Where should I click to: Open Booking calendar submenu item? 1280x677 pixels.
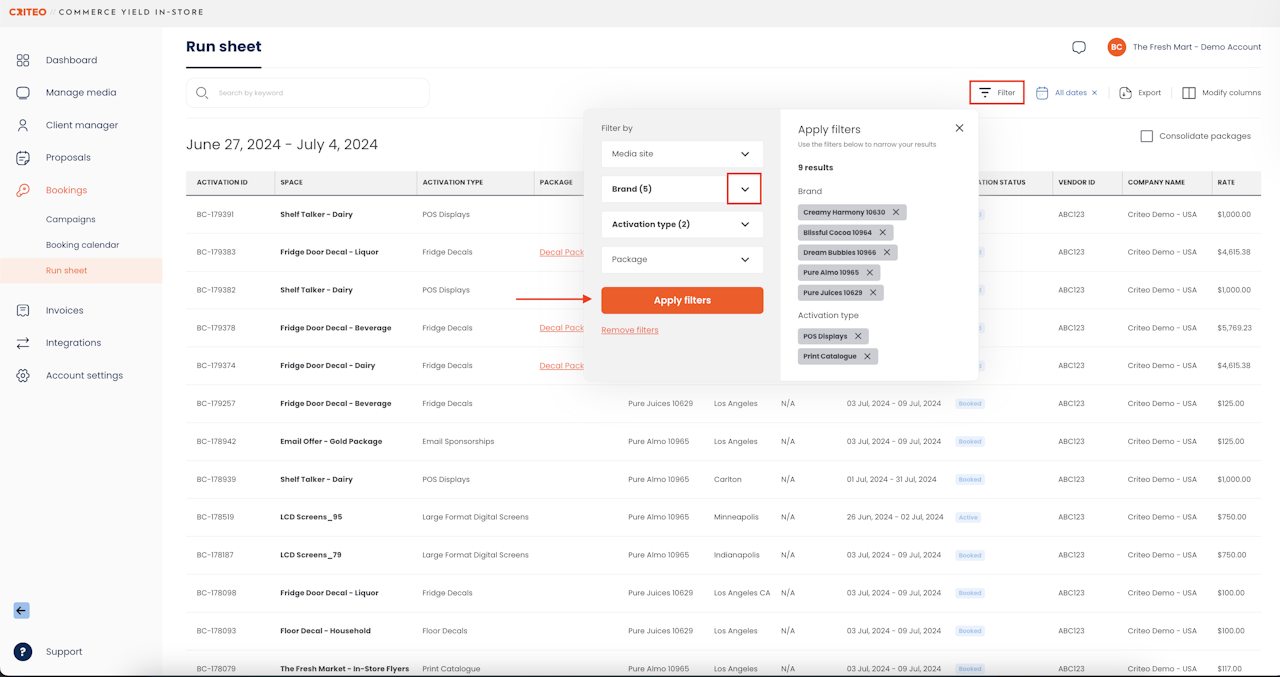click(x=82, y=245)
